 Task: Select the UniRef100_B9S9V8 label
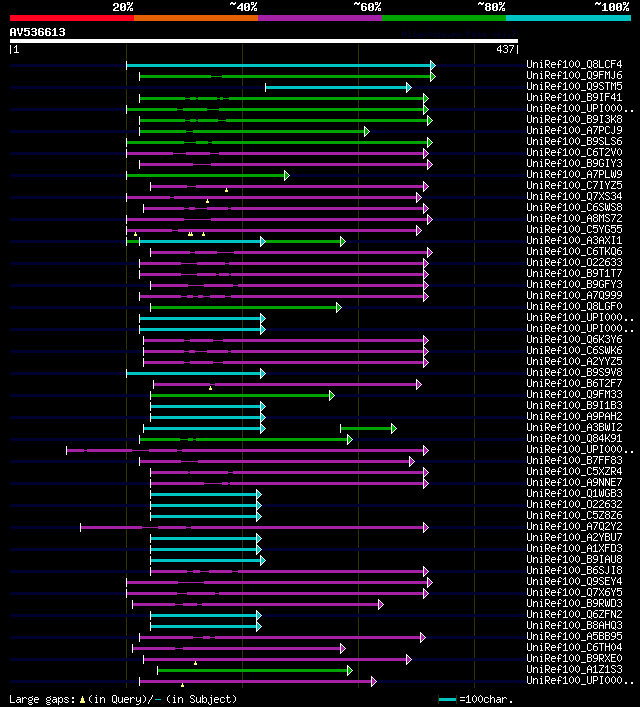pos(574,372)
